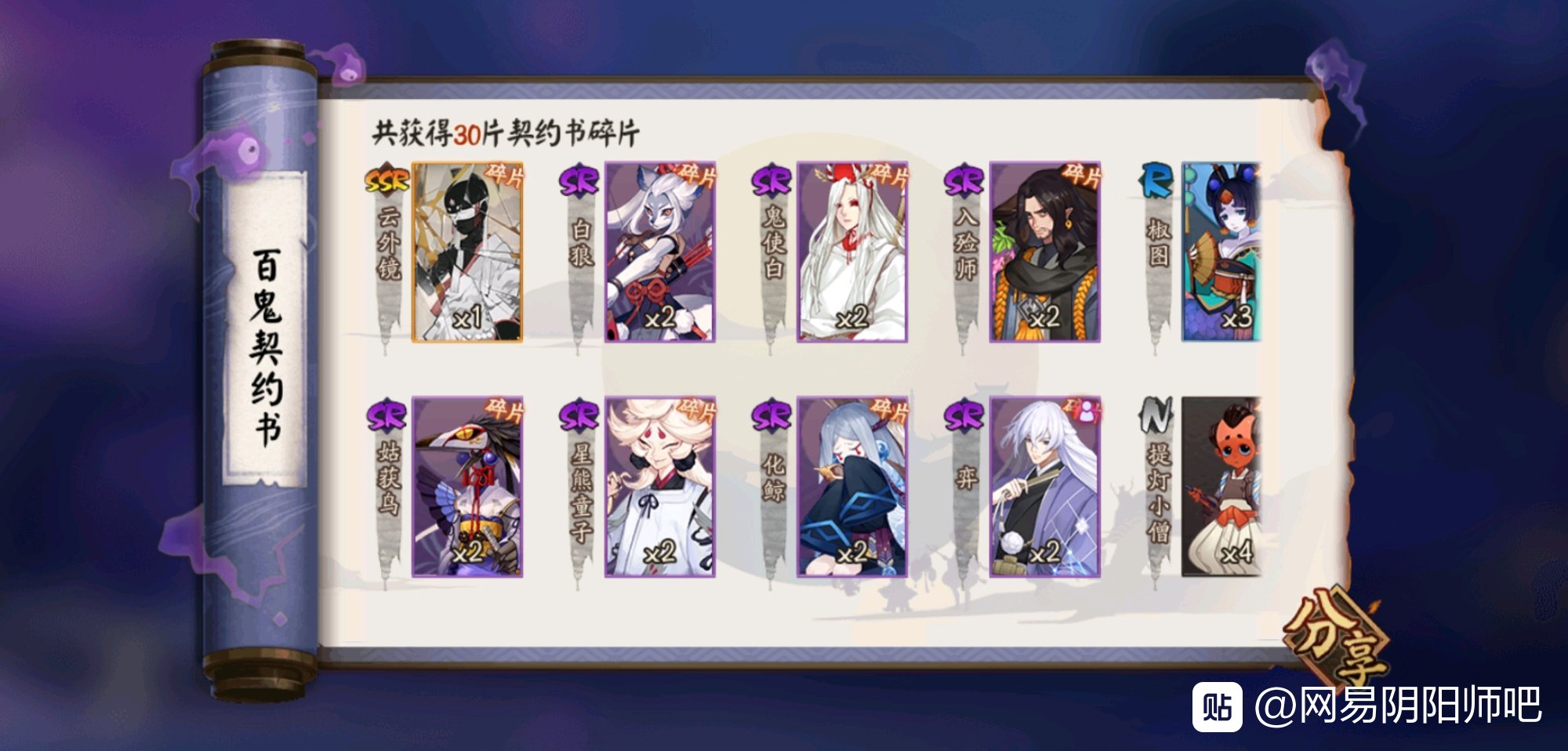Click the R rarity badge beside 椒图

(x=1156, y=181)
